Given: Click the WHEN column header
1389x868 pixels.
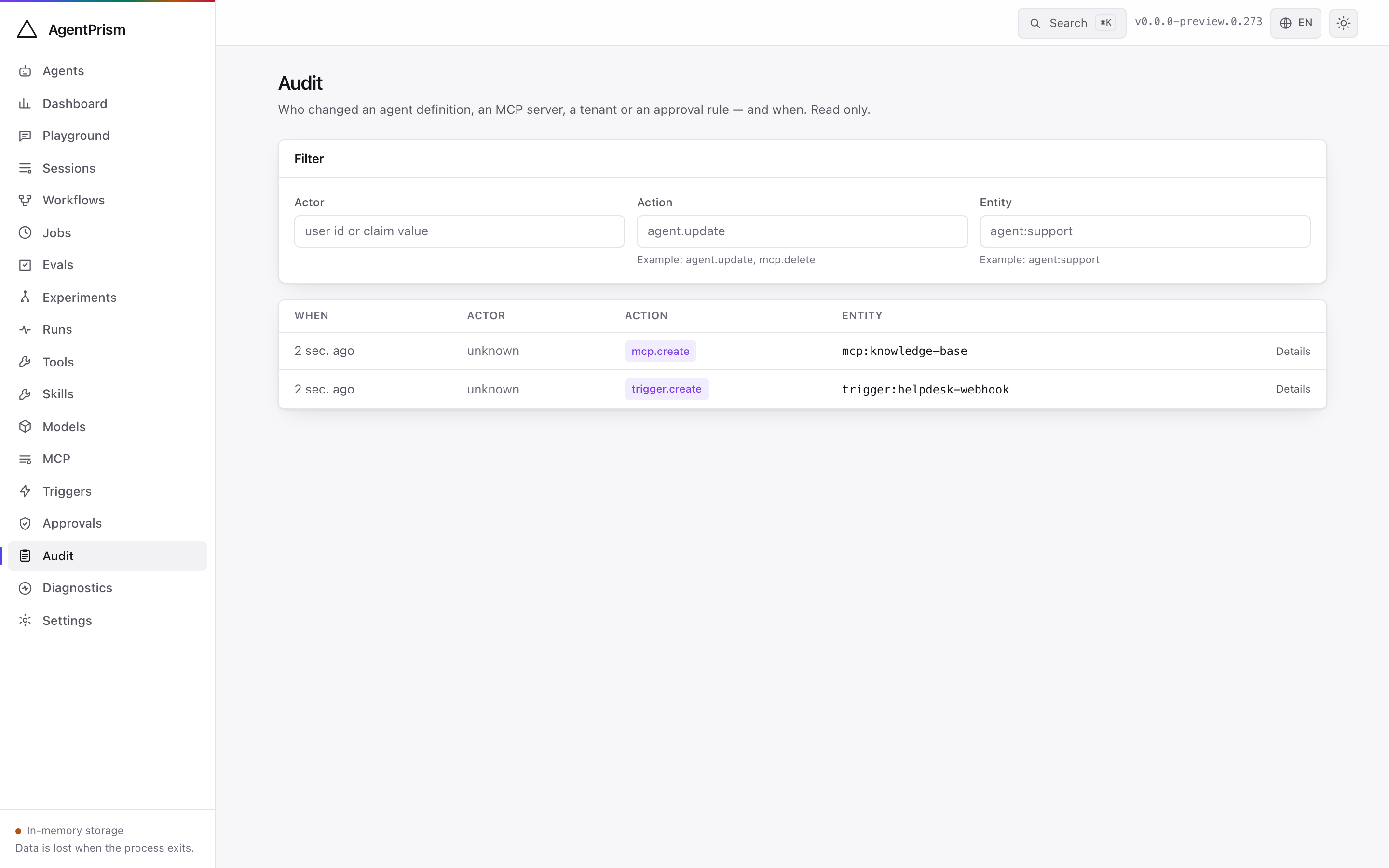Looking at the screenshot, I should 311,316.
